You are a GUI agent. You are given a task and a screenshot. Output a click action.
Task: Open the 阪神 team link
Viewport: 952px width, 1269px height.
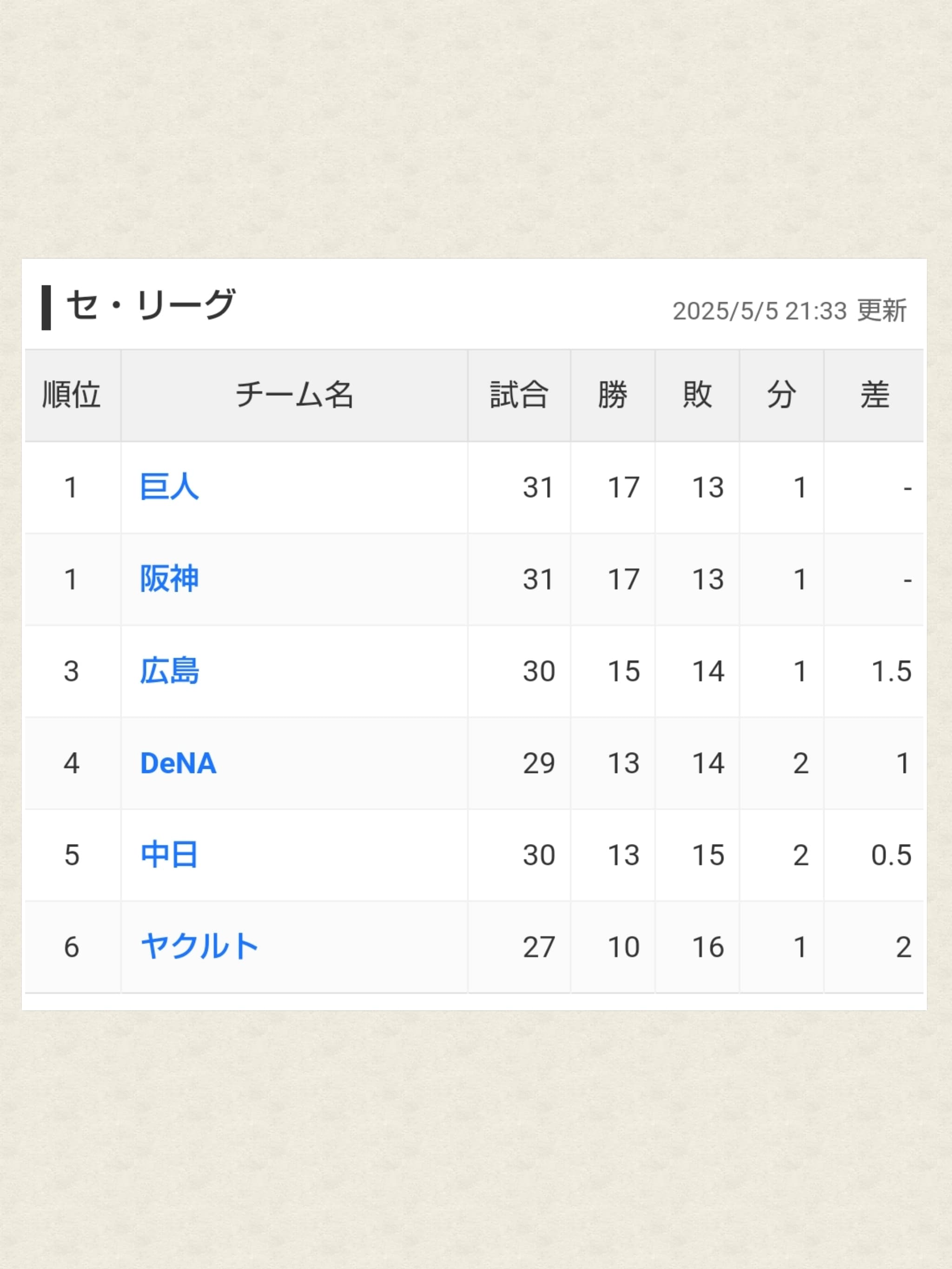click(169, 579)
